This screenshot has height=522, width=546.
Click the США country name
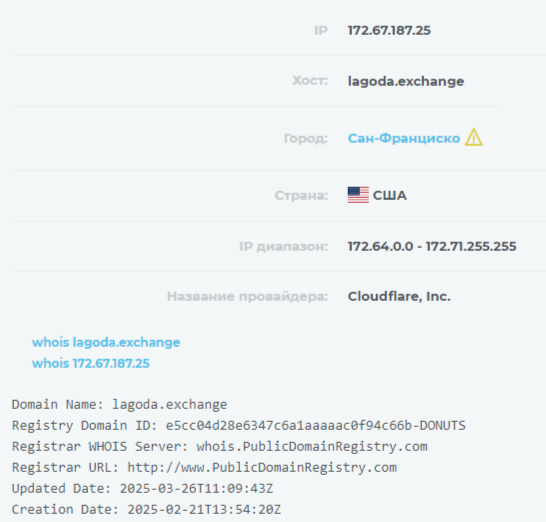pos(390,195)
